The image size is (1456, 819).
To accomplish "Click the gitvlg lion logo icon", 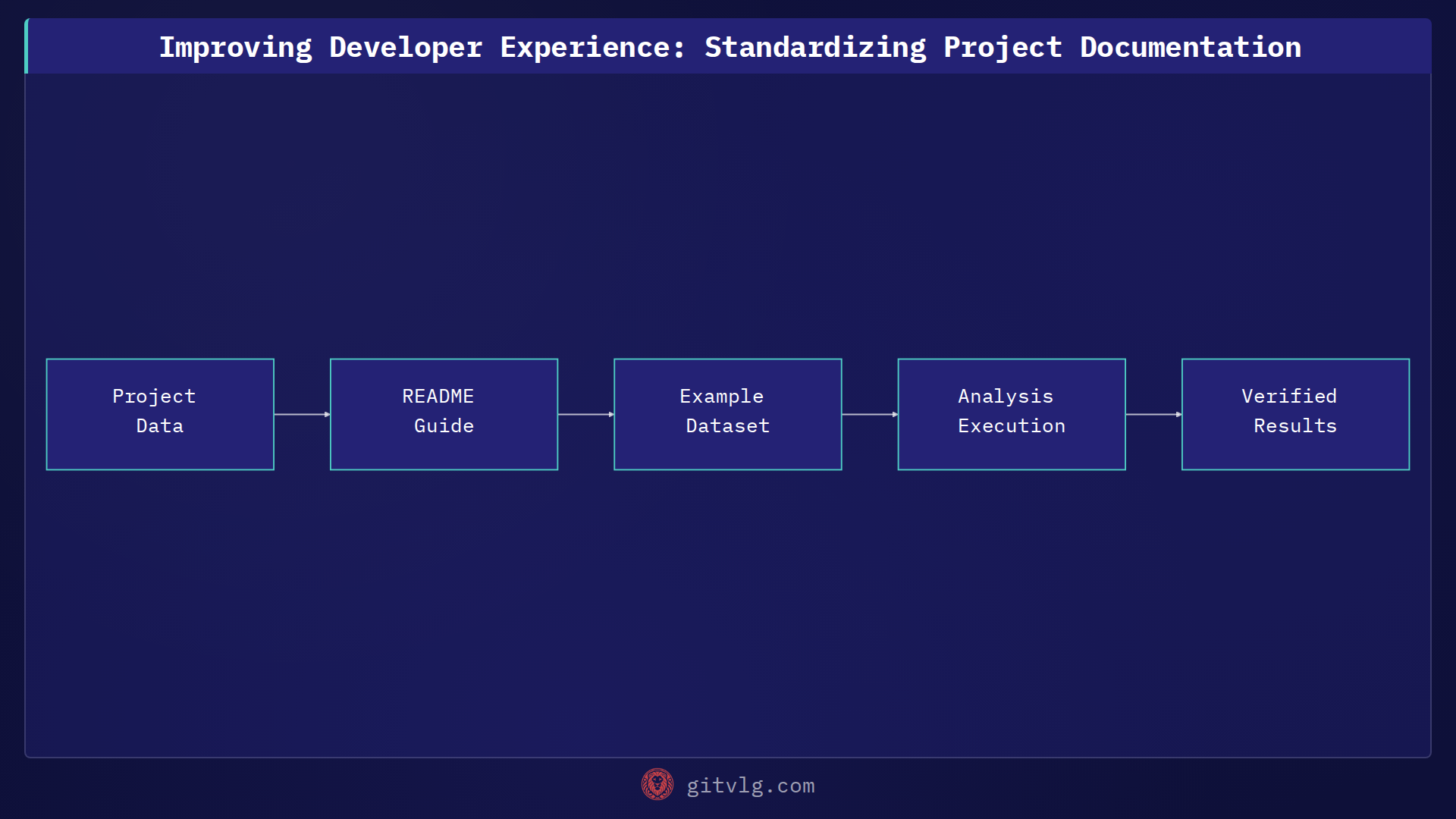I will 657,785.
